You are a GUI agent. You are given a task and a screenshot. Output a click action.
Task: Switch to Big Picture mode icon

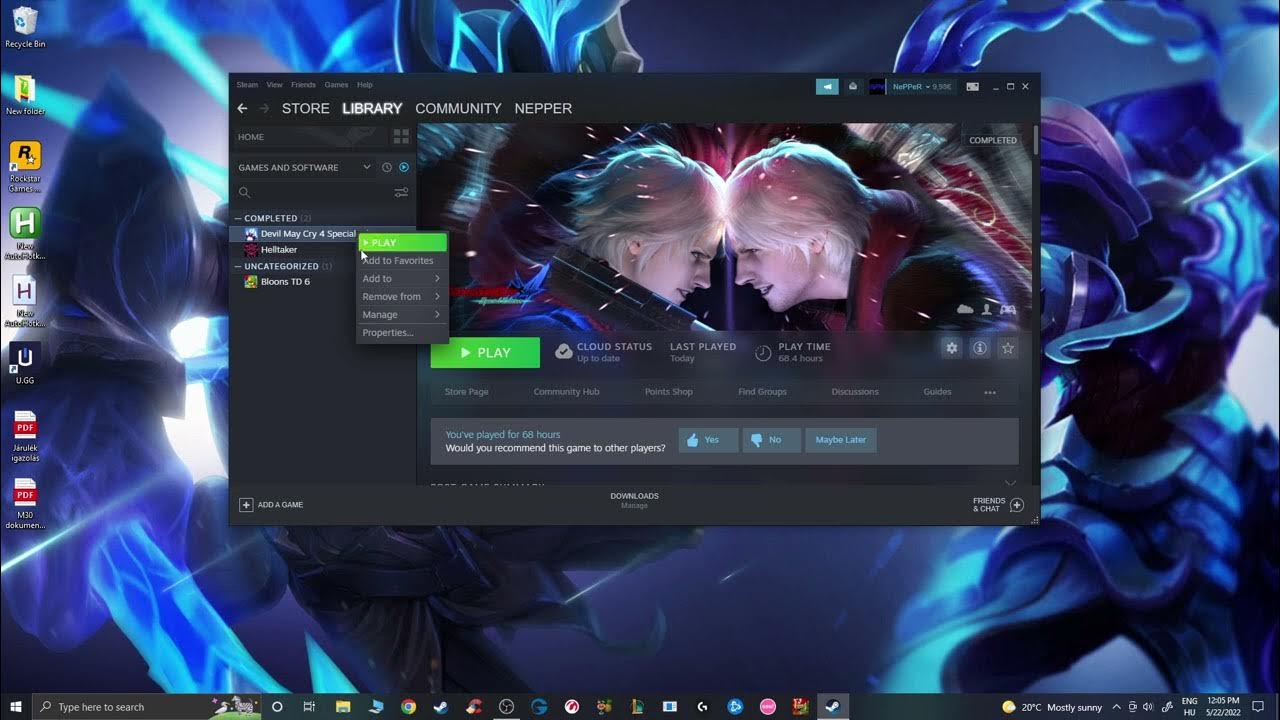pos(972,87)
